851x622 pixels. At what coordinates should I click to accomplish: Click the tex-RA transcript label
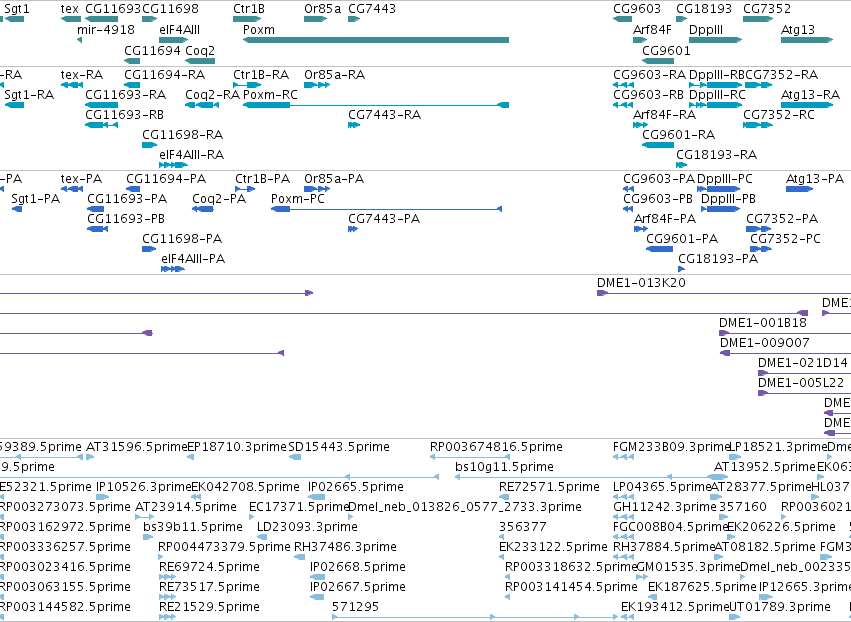point(82,75)
